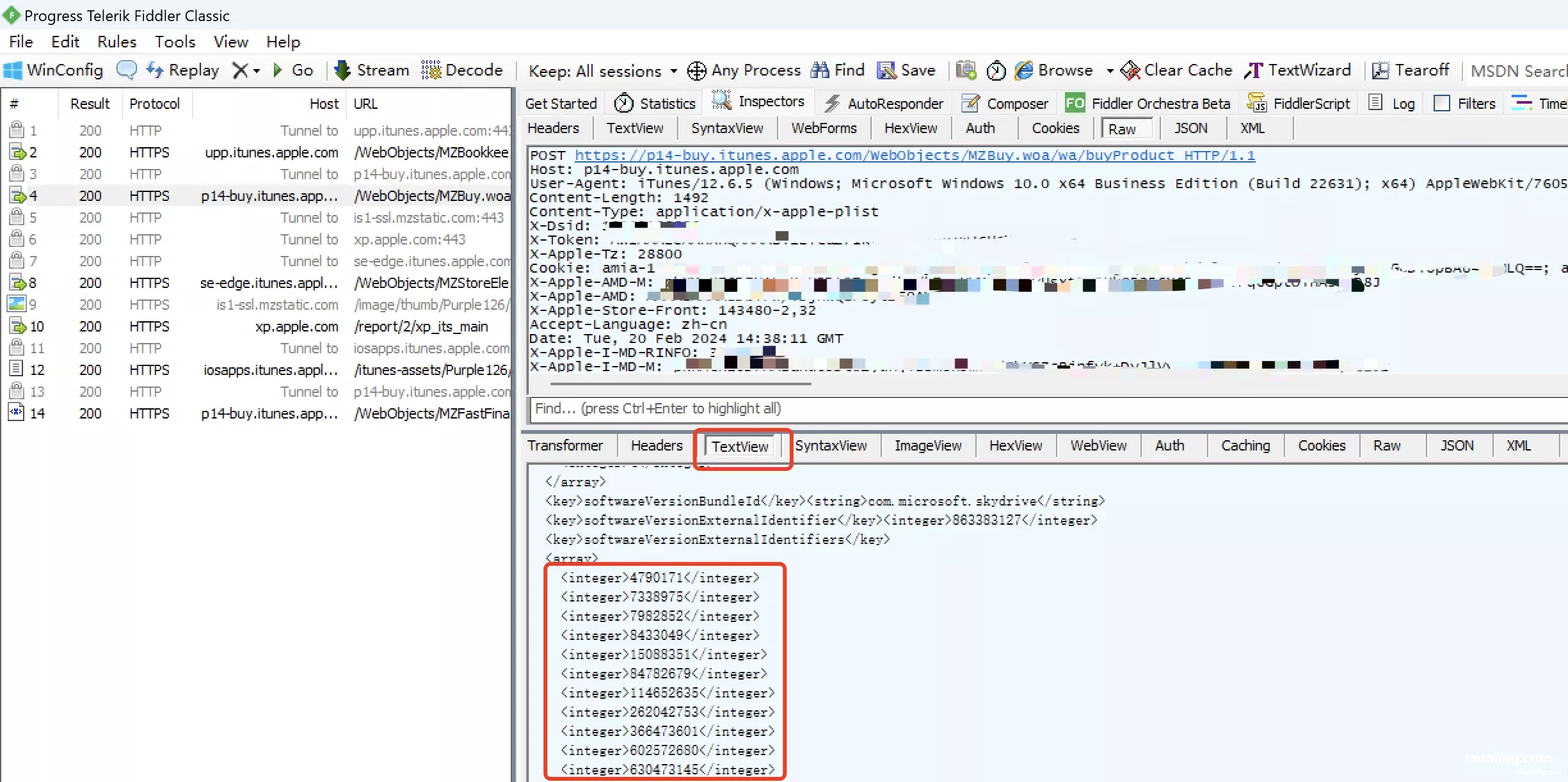Click the Replay arrows icon
The image size is (1568, 782).
point(155,70)
